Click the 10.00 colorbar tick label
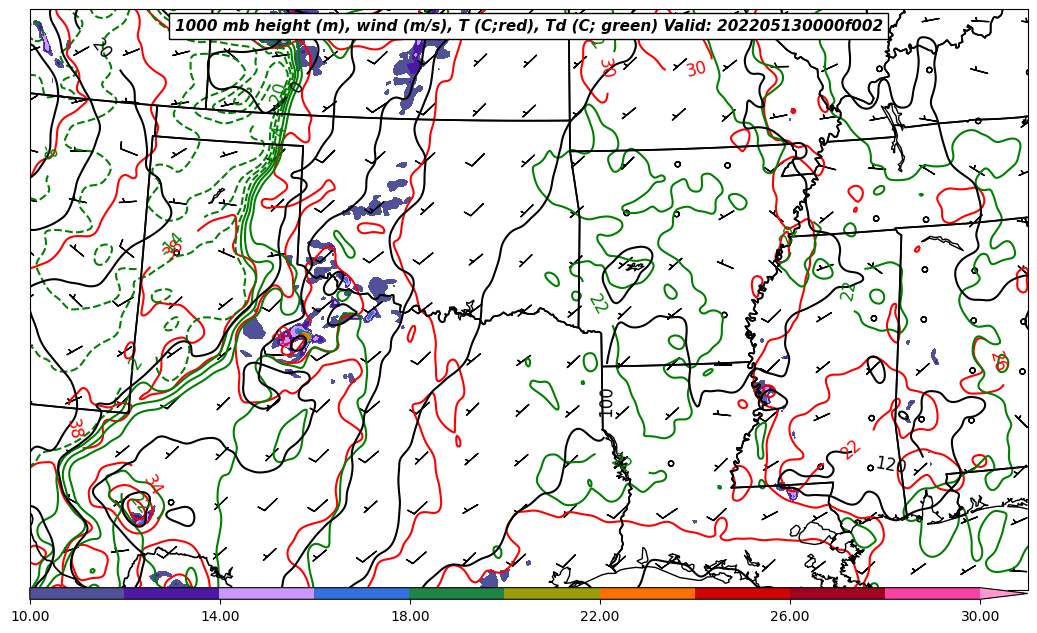This screenshot has width=1037, height=633. (30, 616)
